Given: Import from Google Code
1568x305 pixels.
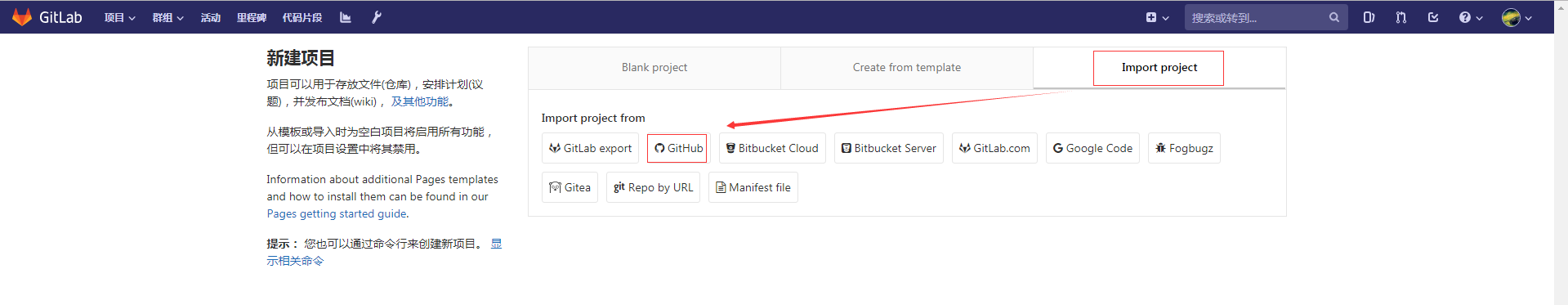Looking at the screenshot, I should tap(1092, 148).
